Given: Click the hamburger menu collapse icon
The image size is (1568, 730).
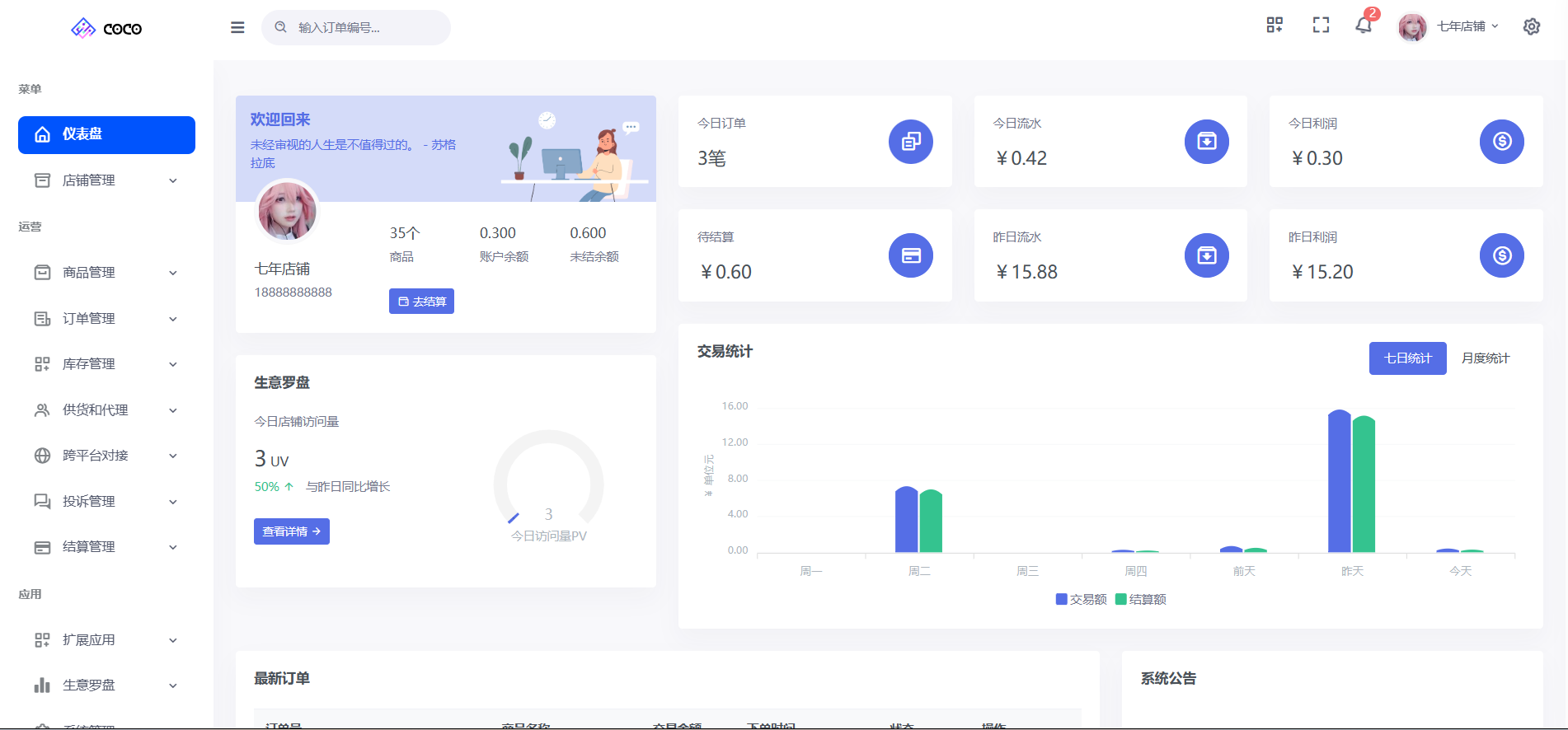Looking at the screenshot, I should (237, 27).
